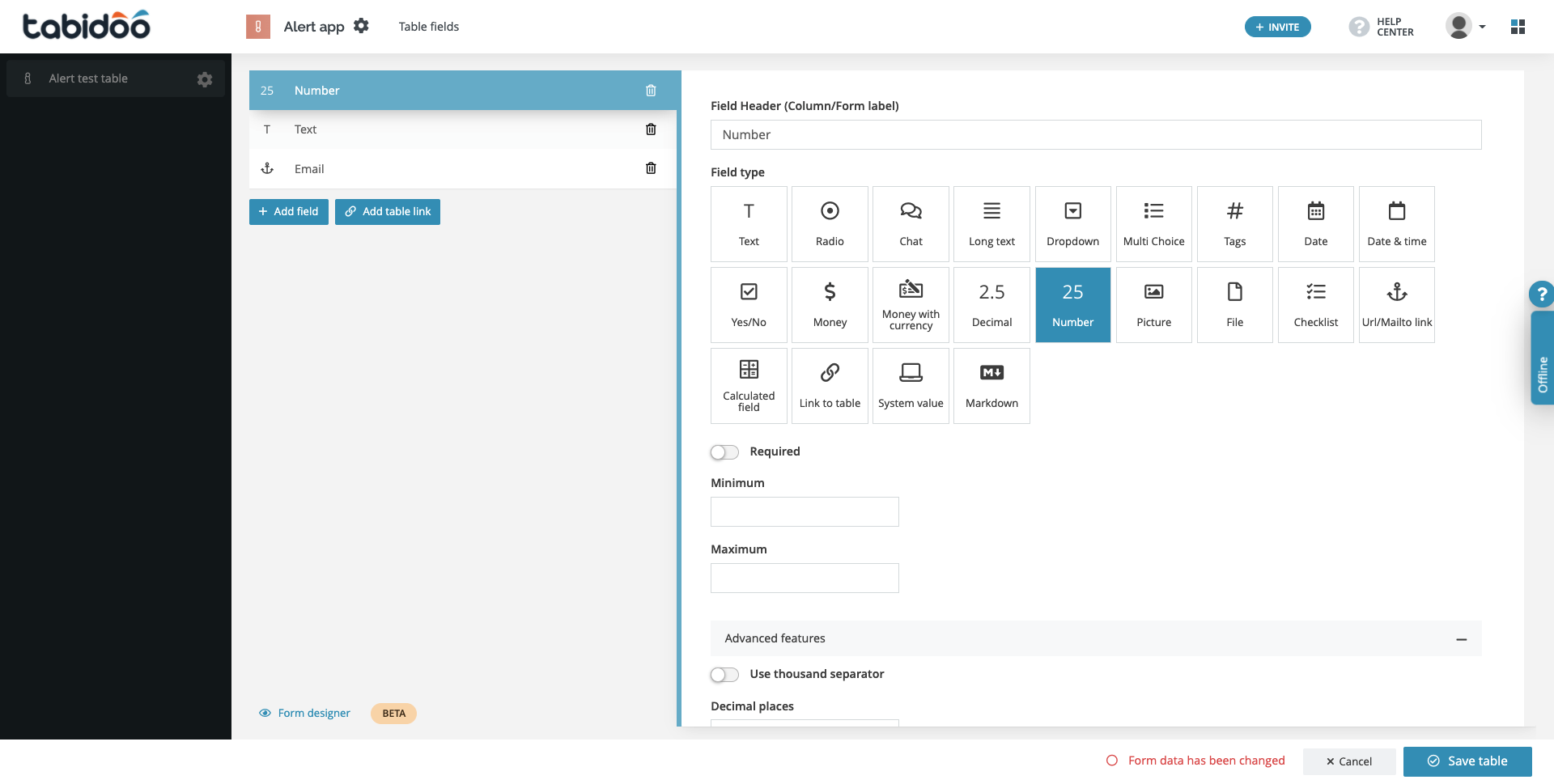The width and height of the screenshot is (1554, 784).
Task: Open the user account dropdown
Action: coord(1466,26)
